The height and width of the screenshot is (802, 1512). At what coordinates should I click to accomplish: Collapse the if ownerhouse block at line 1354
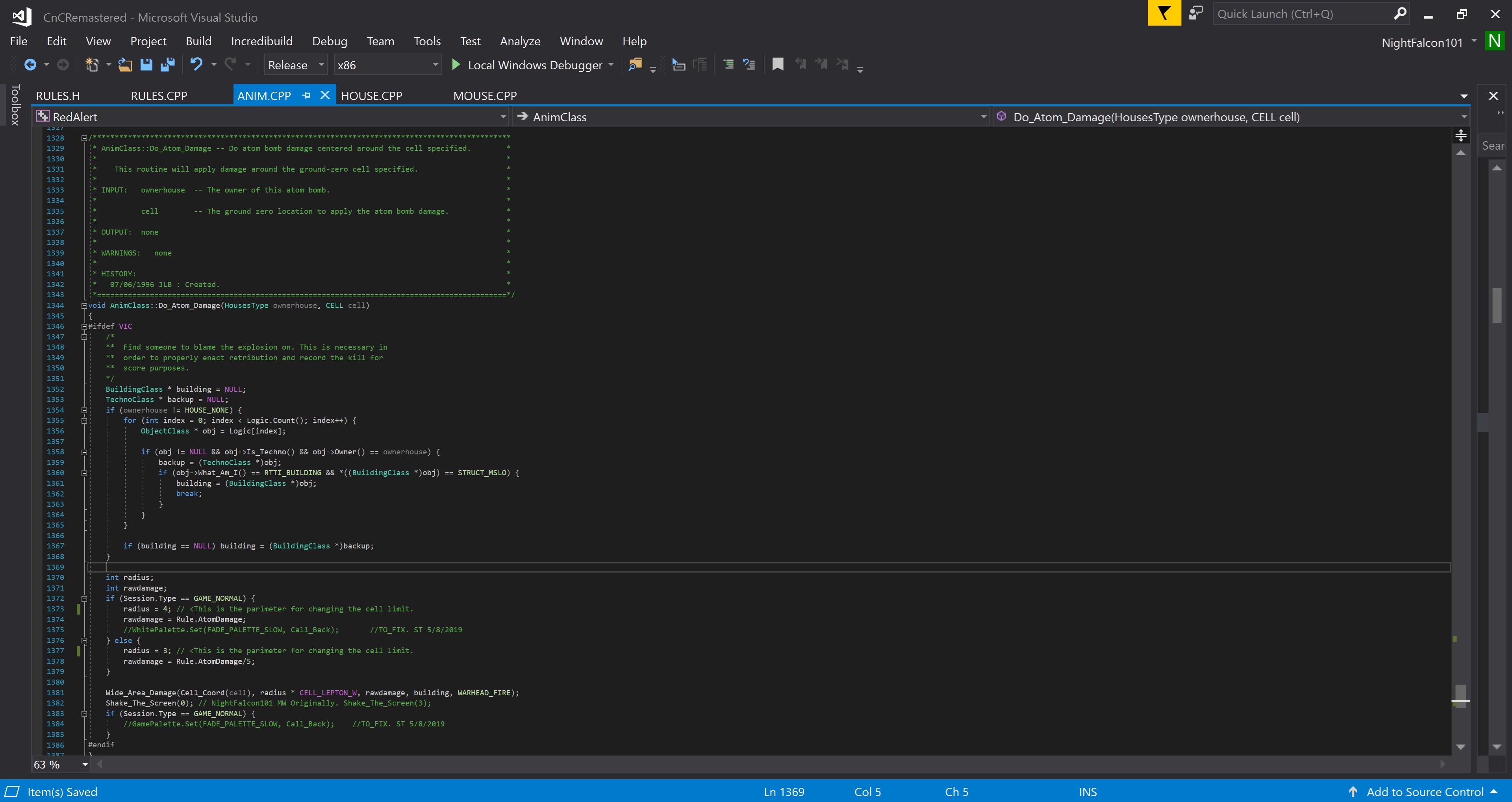pos(84,410)
